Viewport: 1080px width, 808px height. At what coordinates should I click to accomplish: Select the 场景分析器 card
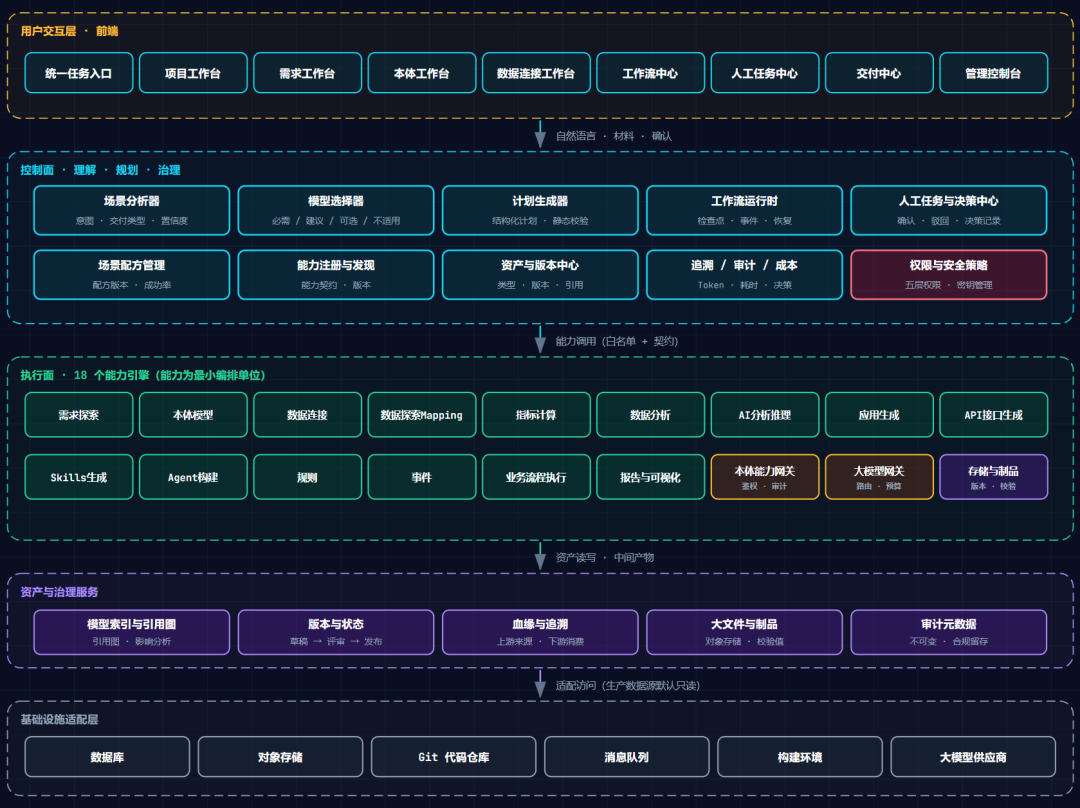tap(132, 210)
